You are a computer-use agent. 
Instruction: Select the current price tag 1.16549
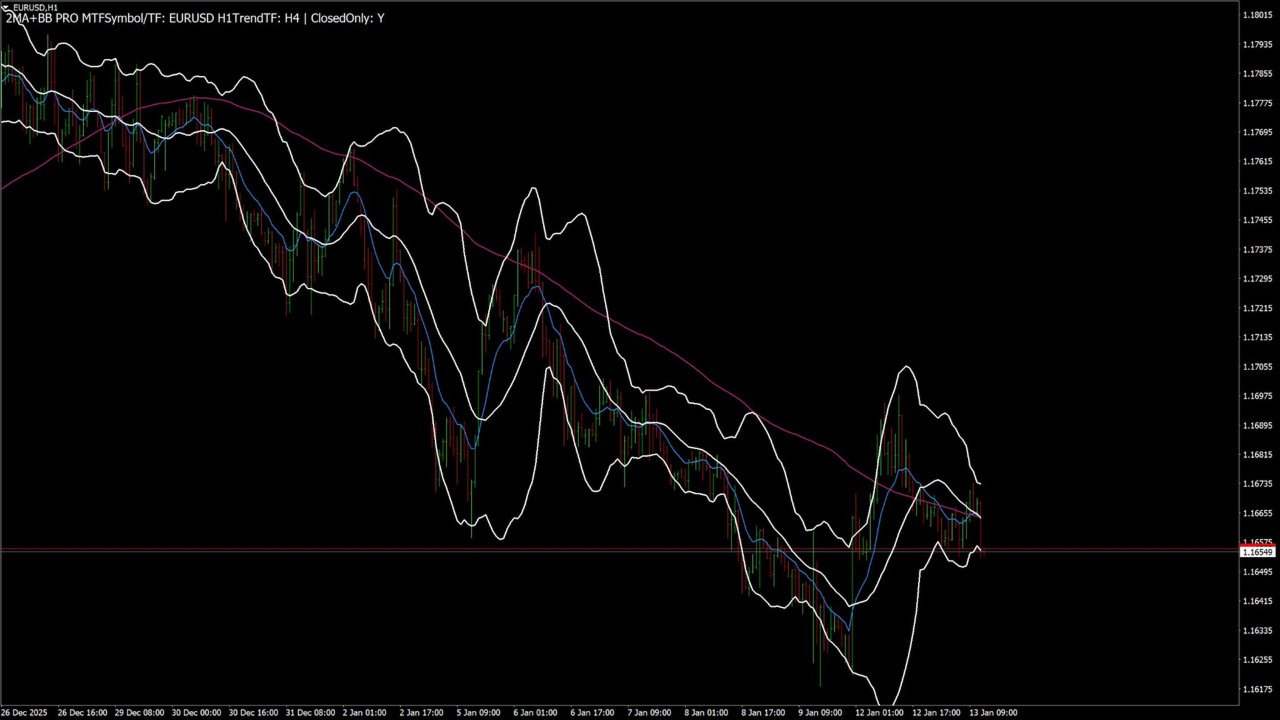pyautogui.click(x=1256, y=551)
